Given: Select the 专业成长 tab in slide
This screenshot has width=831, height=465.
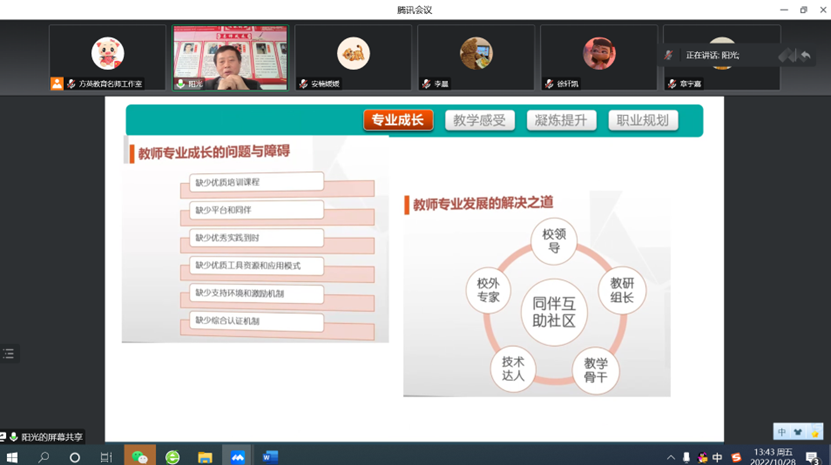Looking at the screenshot, I should click(398, 121).
